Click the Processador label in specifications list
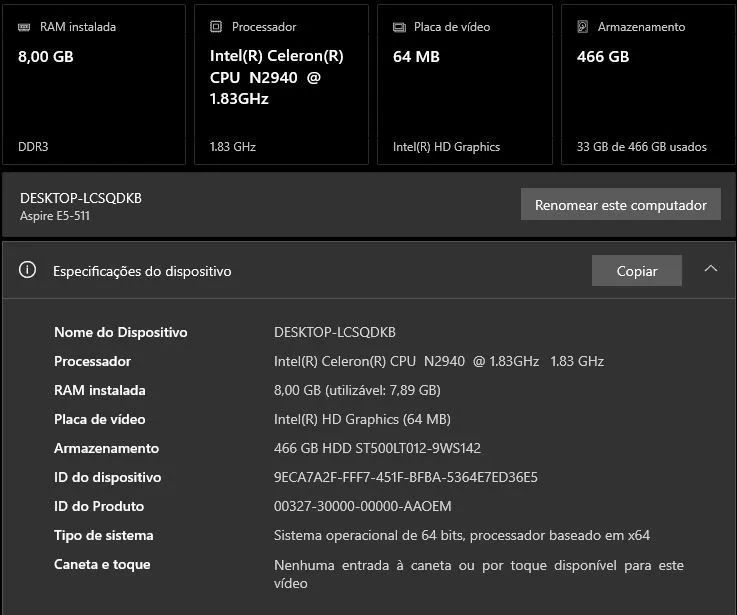This screenshot has width=737, height=615. (x=93, y=361)
